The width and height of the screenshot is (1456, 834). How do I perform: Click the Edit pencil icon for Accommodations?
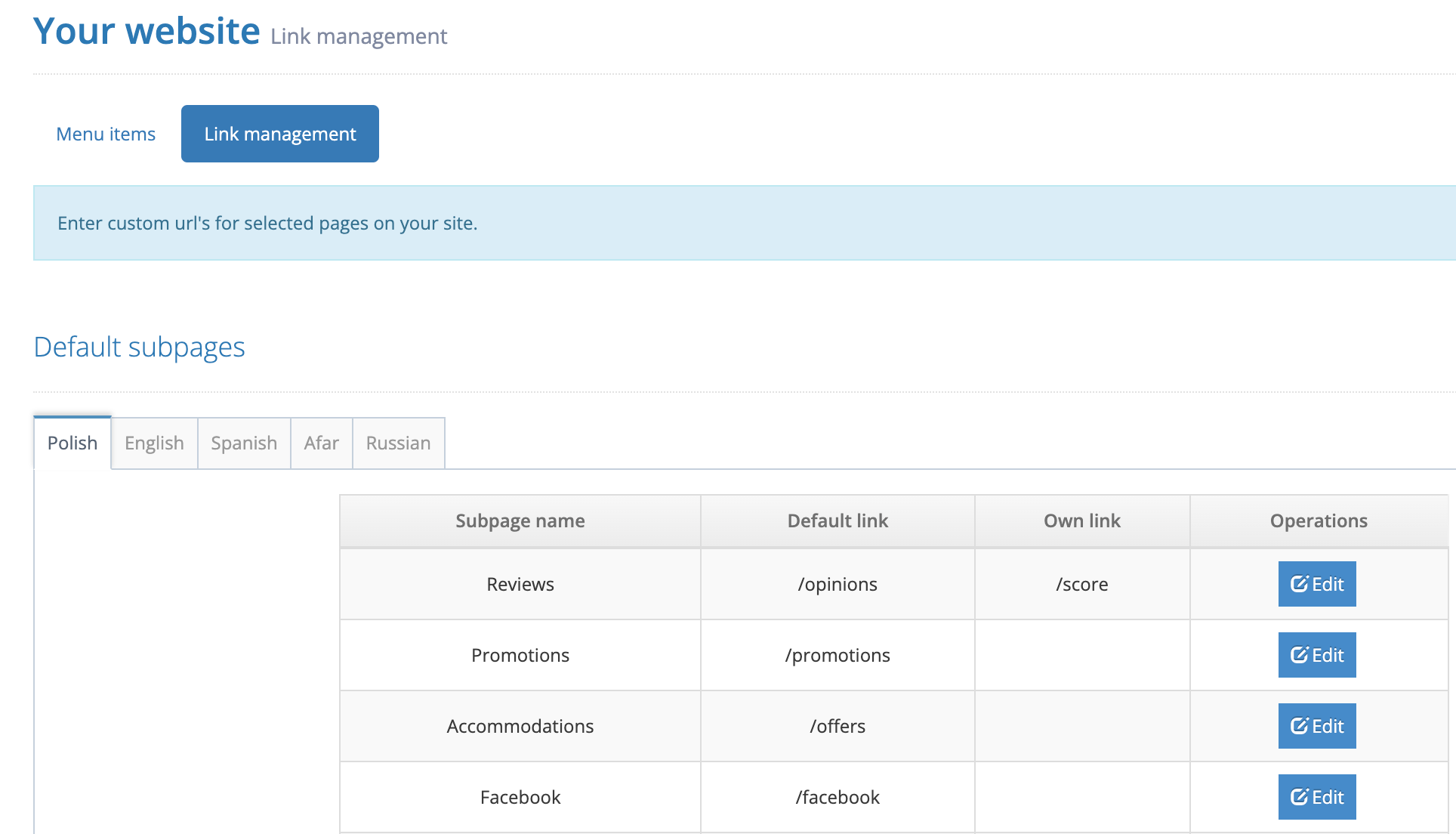tap(1299, 726)
